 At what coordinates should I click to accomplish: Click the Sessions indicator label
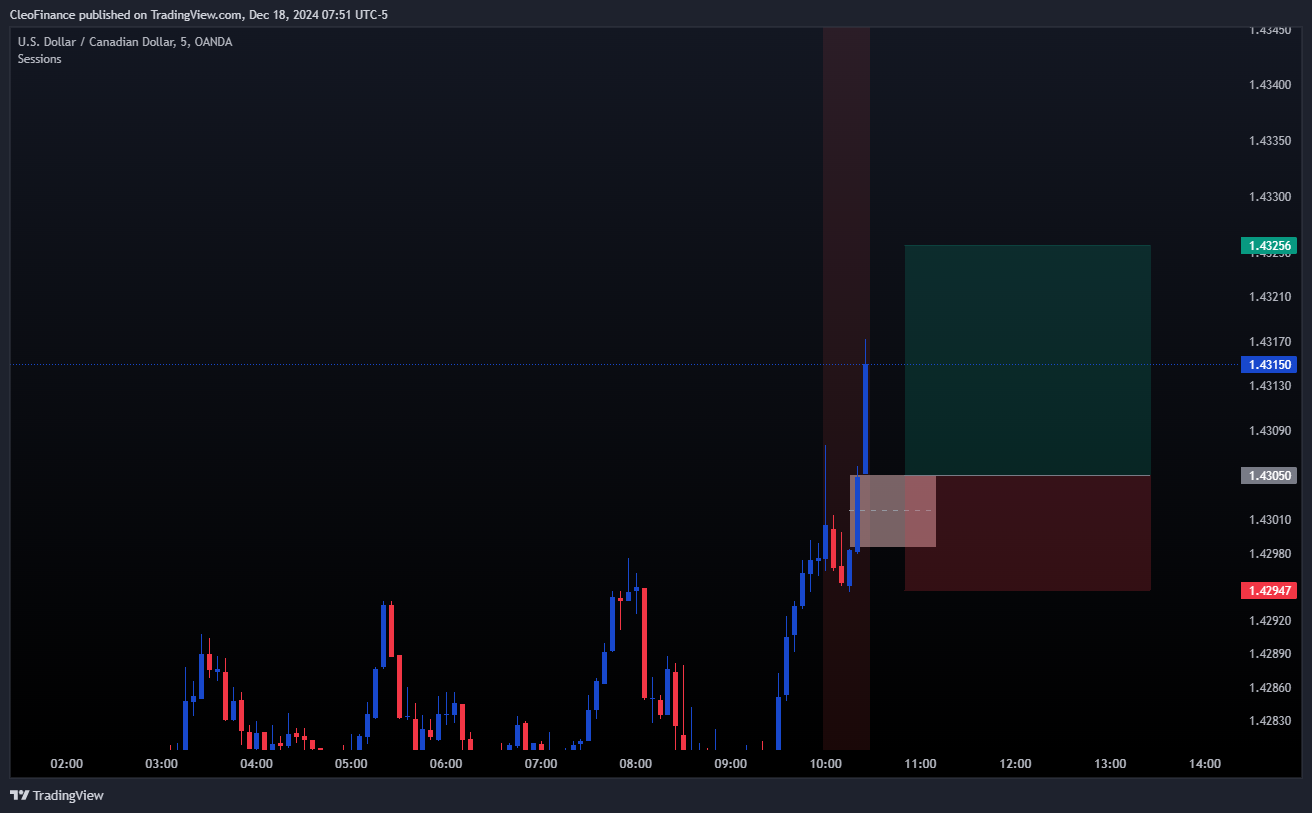click(39, 59)
